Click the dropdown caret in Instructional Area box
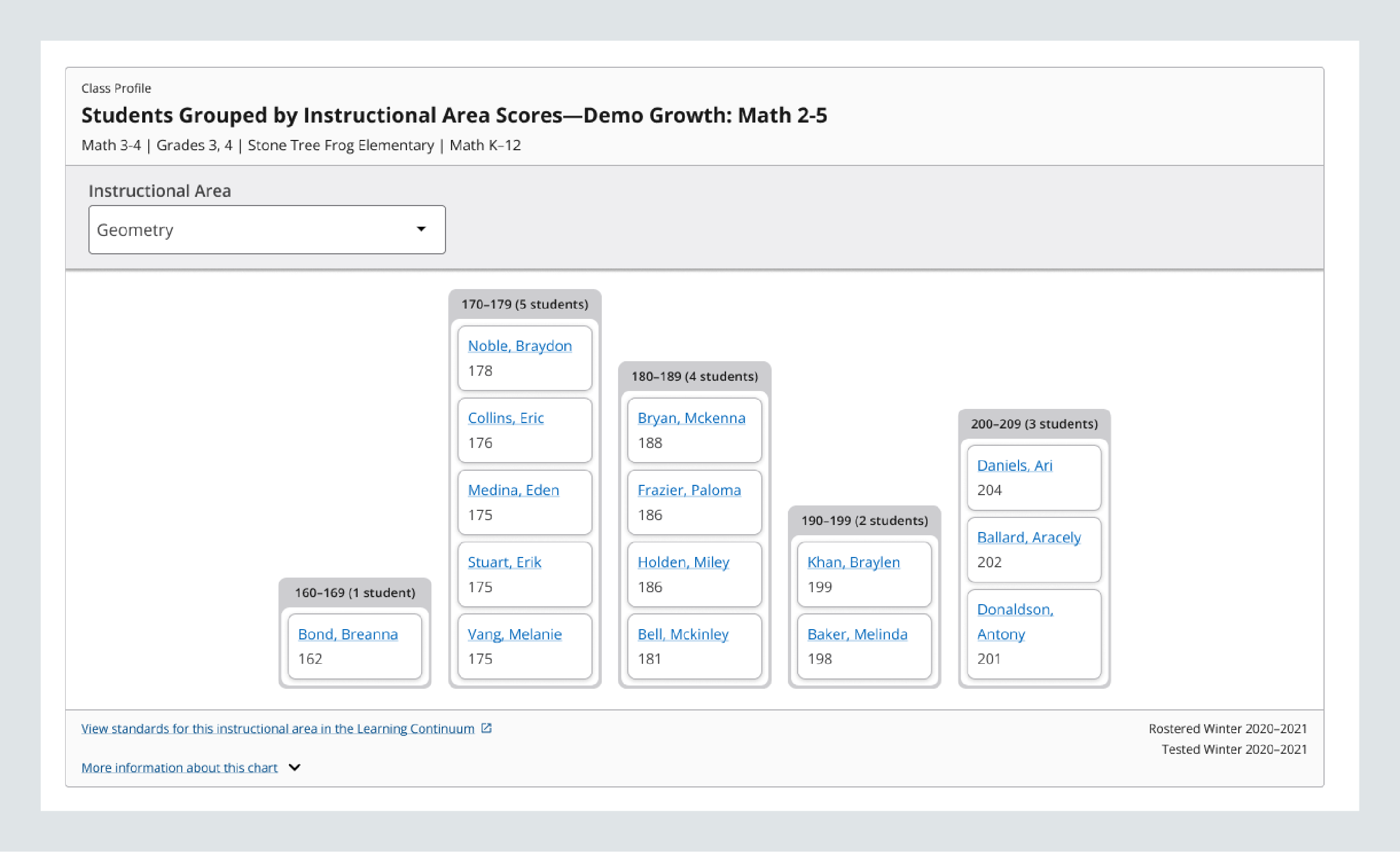 coord(421,229)
